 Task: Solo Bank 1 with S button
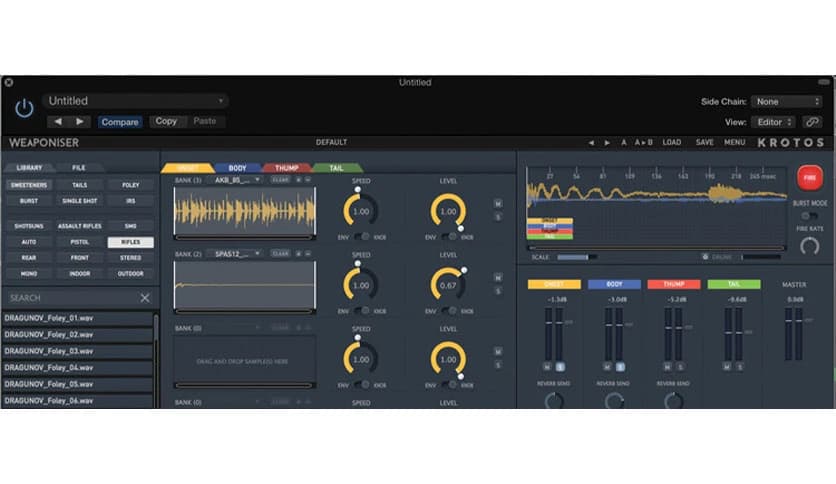click(x=498, y=217)
